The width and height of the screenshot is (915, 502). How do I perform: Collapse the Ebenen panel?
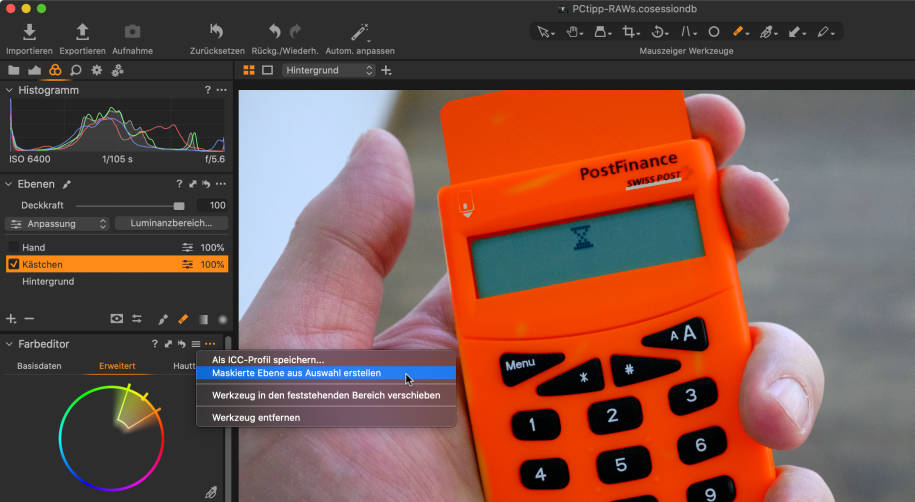pos(9,184)
